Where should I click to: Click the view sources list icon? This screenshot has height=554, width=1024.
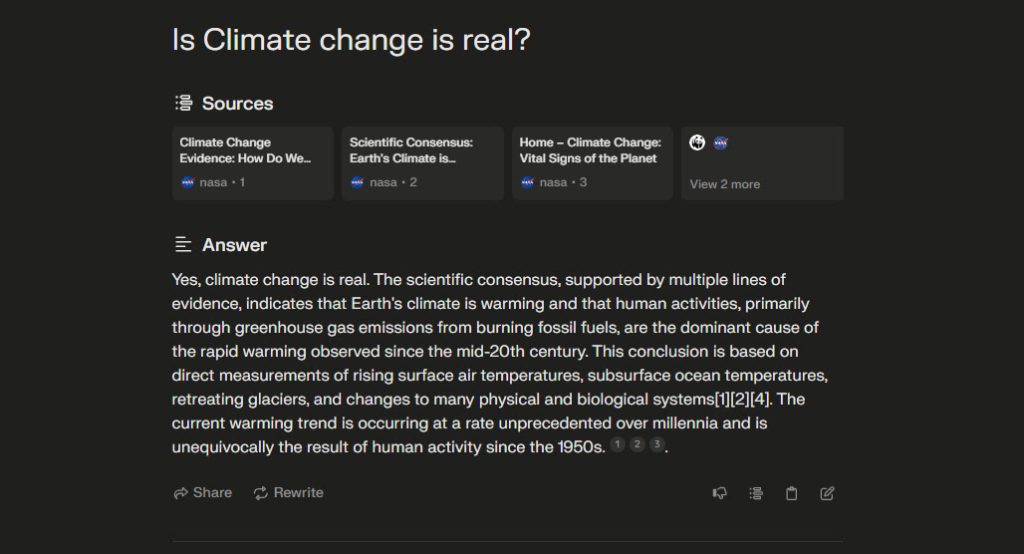756,493
